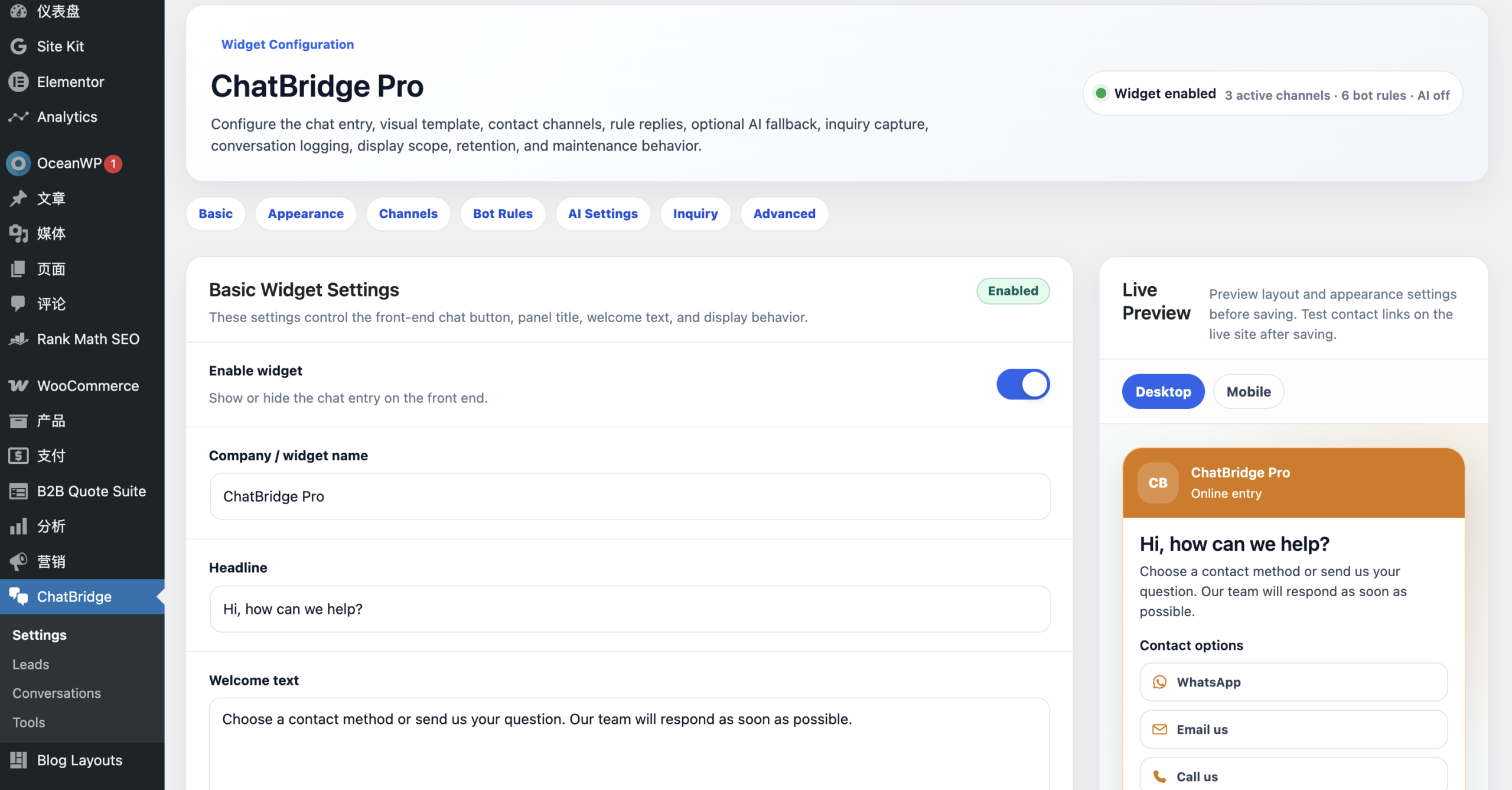This screenshot has height=790, width=1512.
Task: Click the green widget status dot
Action: pyautogui.click(x=1101, y=93)
